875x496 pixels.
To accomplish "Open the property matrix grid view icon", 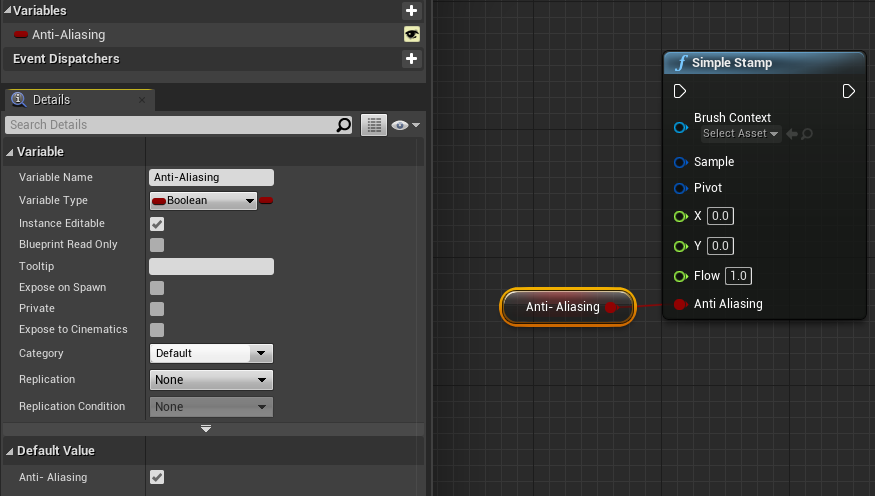I will point(374,125).
